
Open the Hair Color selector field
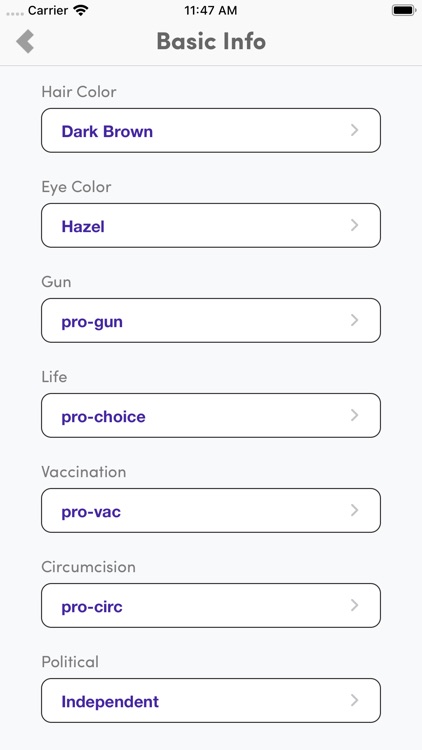[211, 130]
